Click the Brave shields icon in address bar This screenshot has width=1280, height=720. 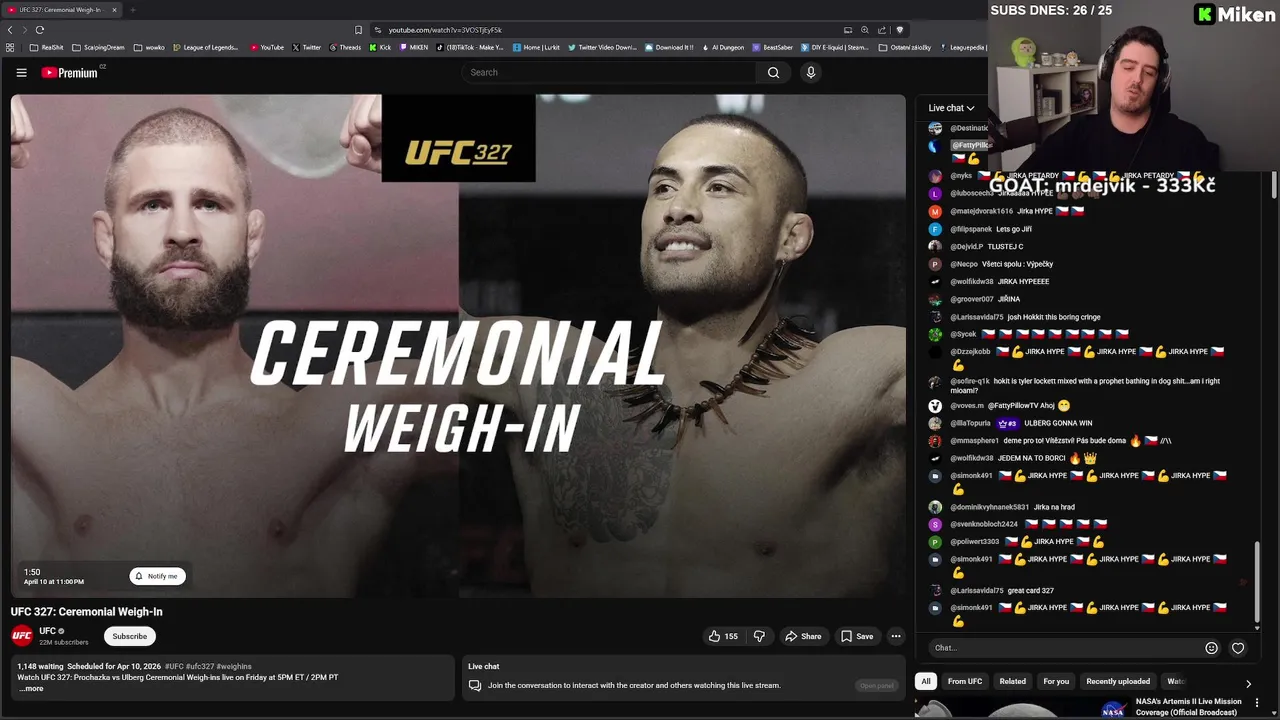pyautogui.click(x=899, y=30)
